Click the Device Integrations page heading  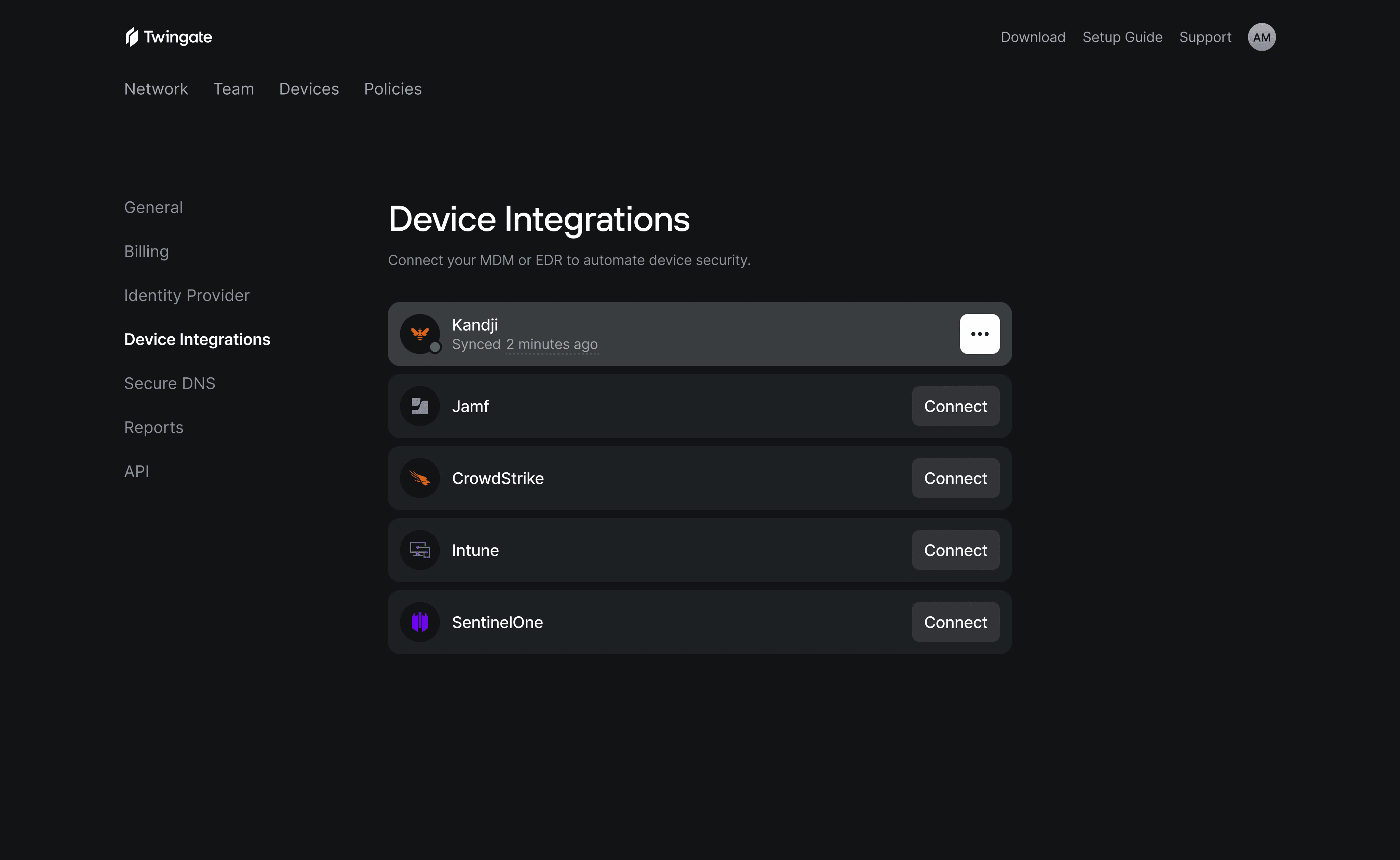(x=539, y=219)
